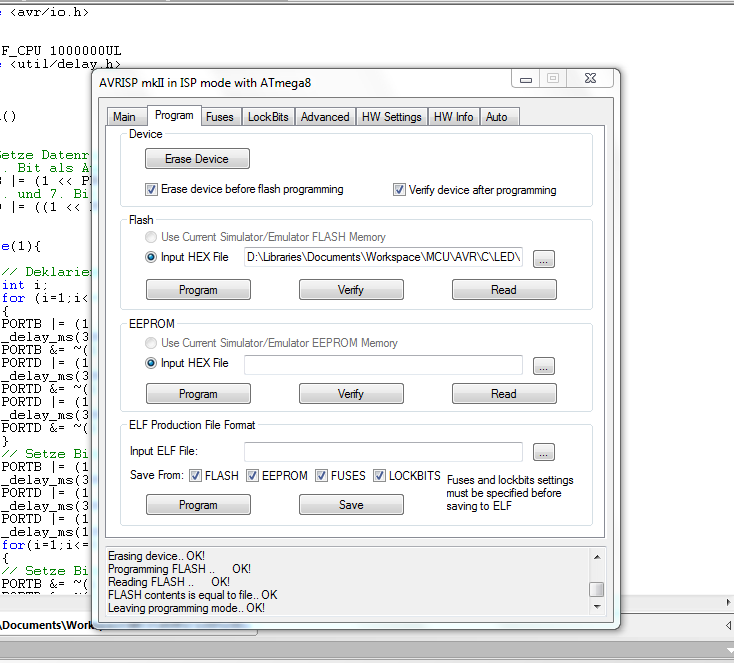The image size is (734, 669).
Task: Switch to the Main tab
Action: [124, 117]
